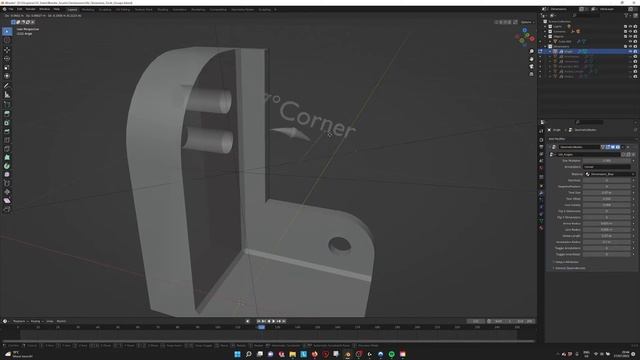Toggle render camera icon of Cameras collection
This screenshot has height=360, width=640.
[x=635, y=31]
